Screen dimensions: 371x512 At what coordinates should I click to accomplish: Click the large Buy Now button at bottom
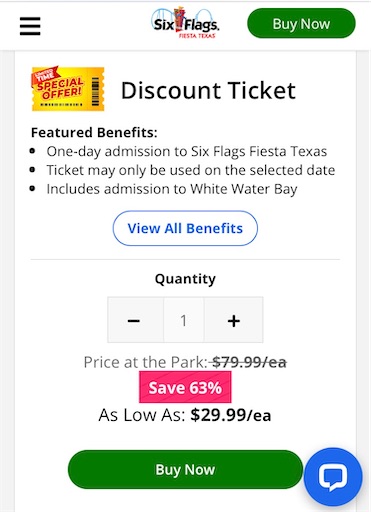185,470
